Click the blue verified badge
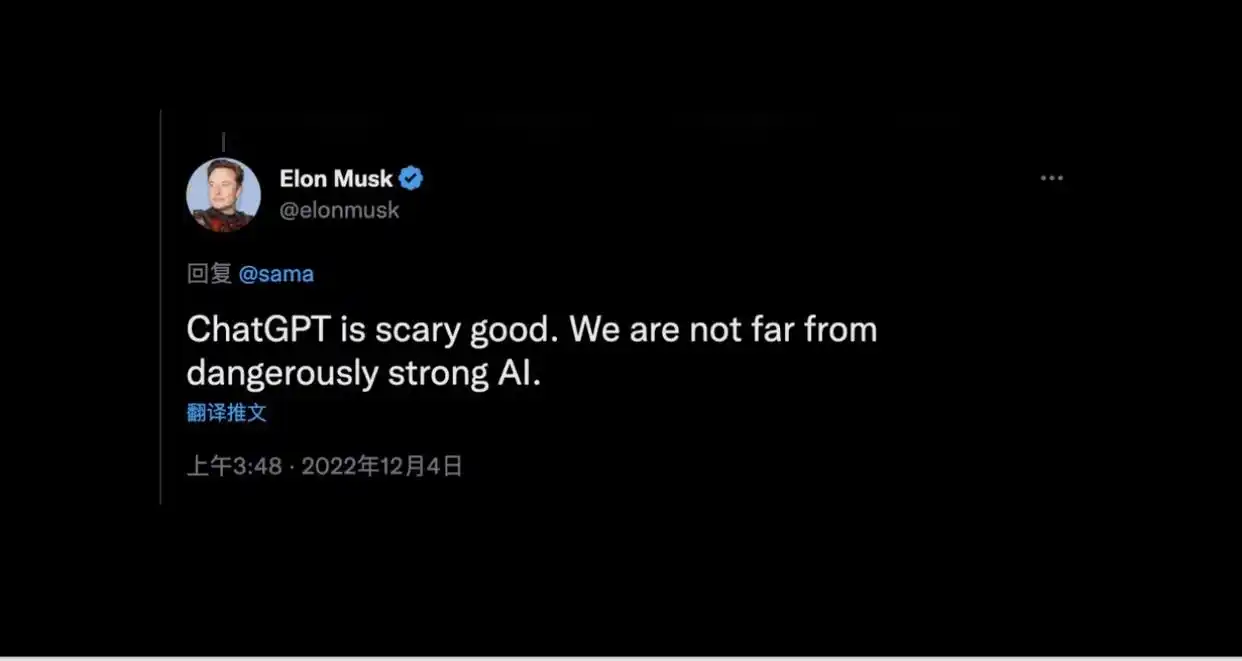Screen dimensions: 1242x661 411,179
